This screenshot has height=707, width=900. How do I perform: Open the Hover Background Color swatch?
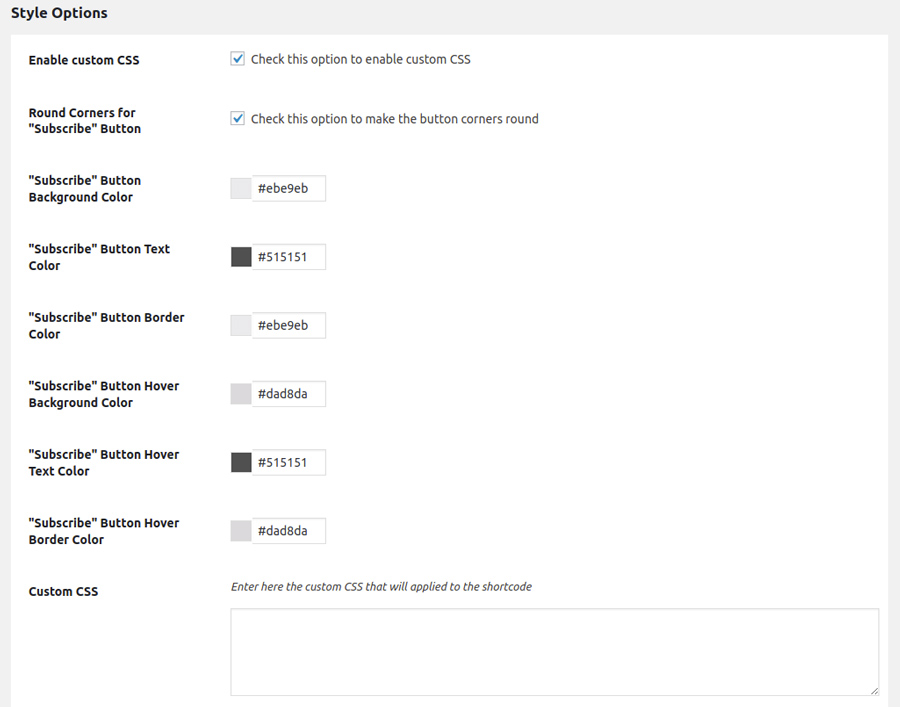coord(241,394)
